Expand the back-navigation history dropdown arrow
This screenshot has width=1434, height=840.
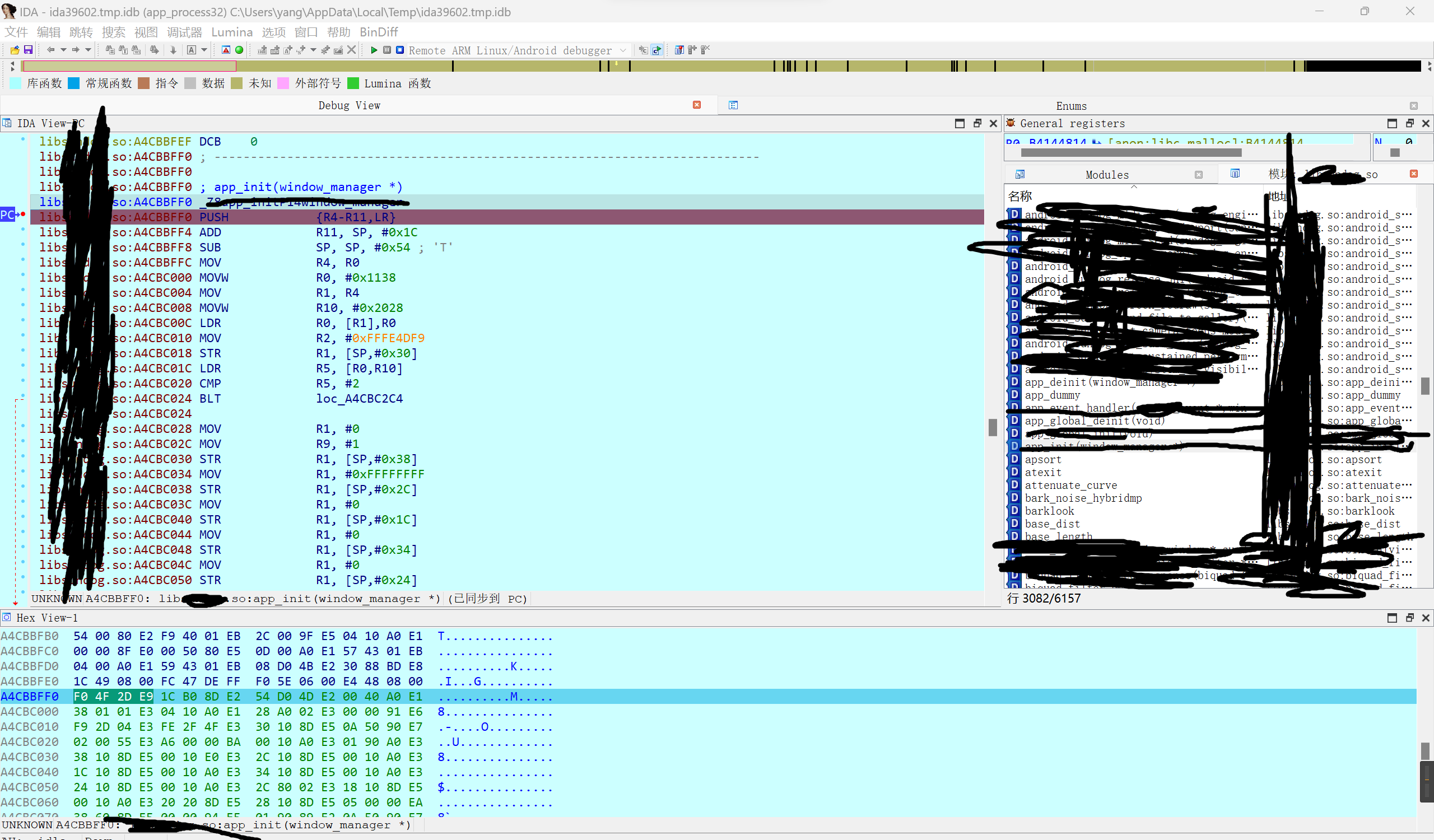point(63,50)
